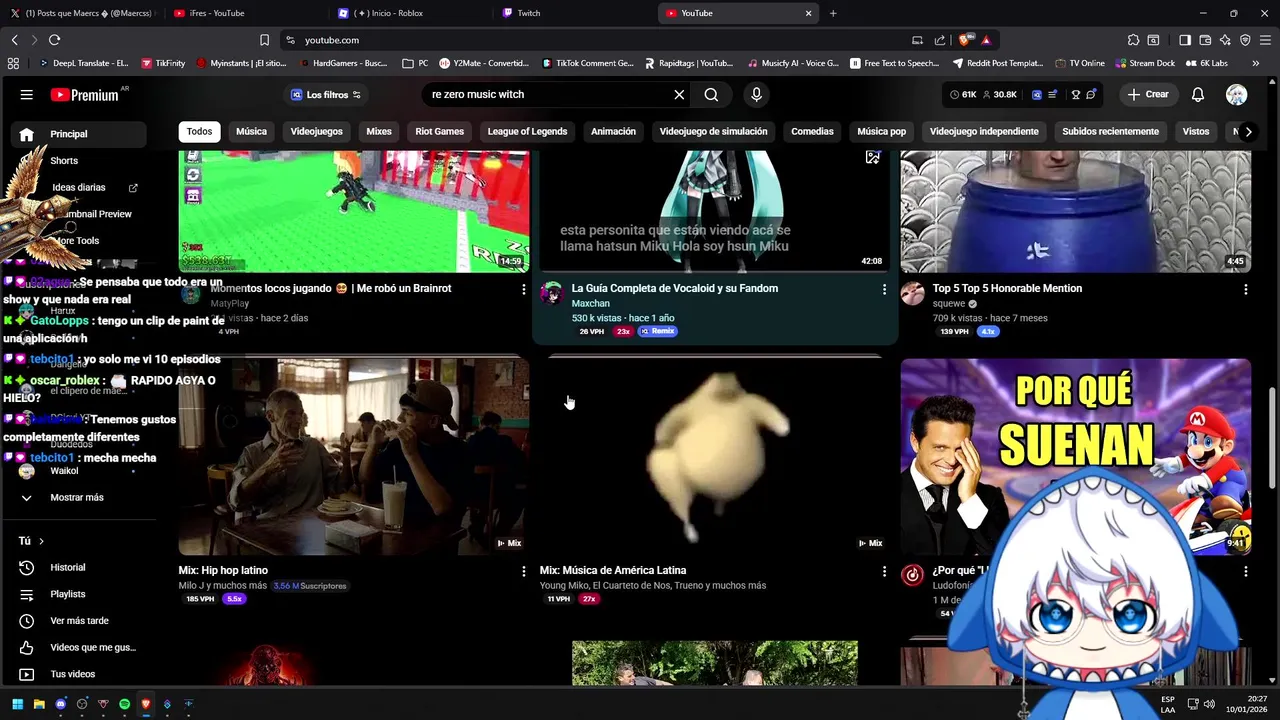Open the Maxchan channel link
This screenshot has height=720, width=1280.
[x=590, y=304]
